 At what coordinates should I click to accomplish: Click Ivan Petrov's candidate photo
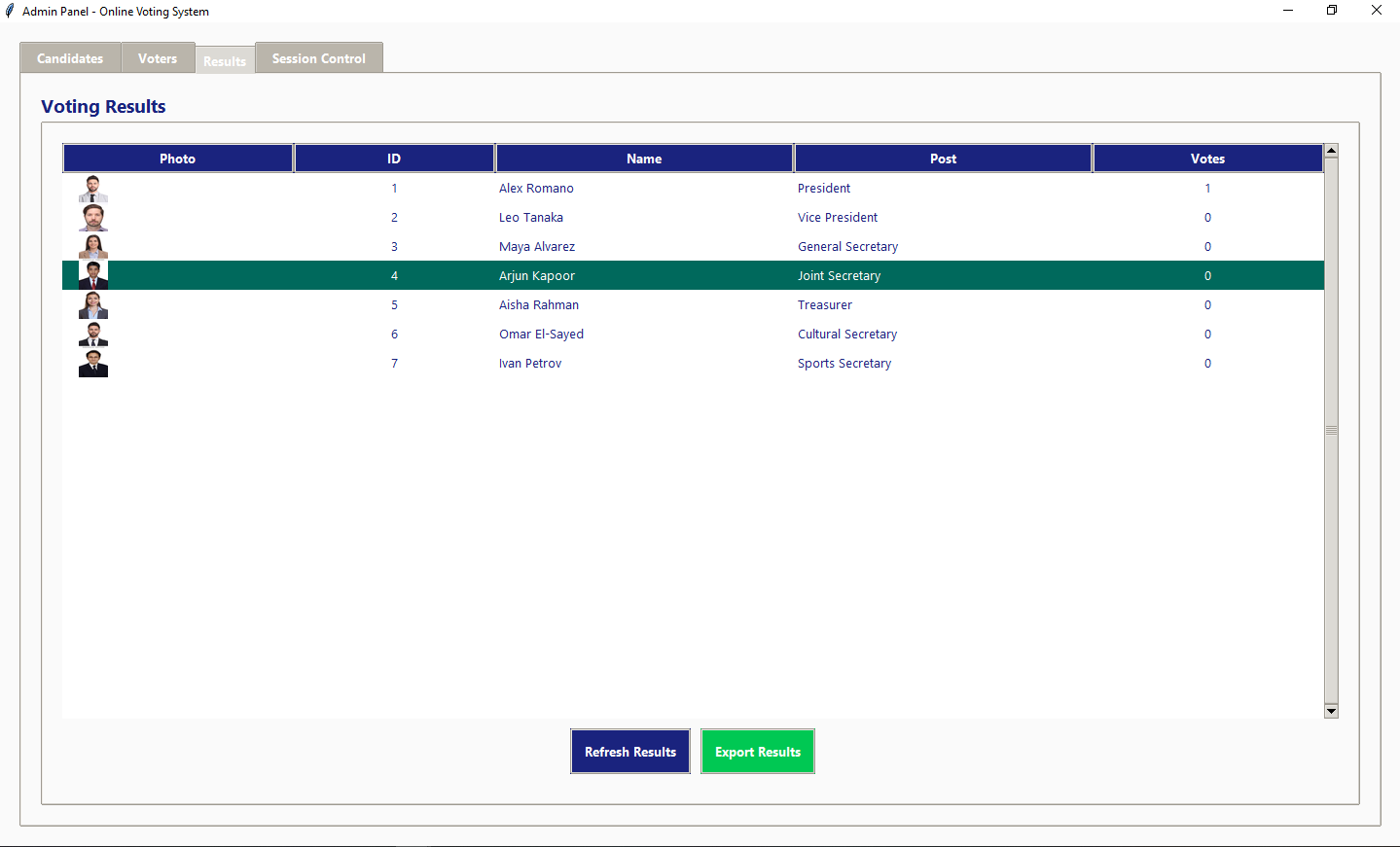click(92, 363)
